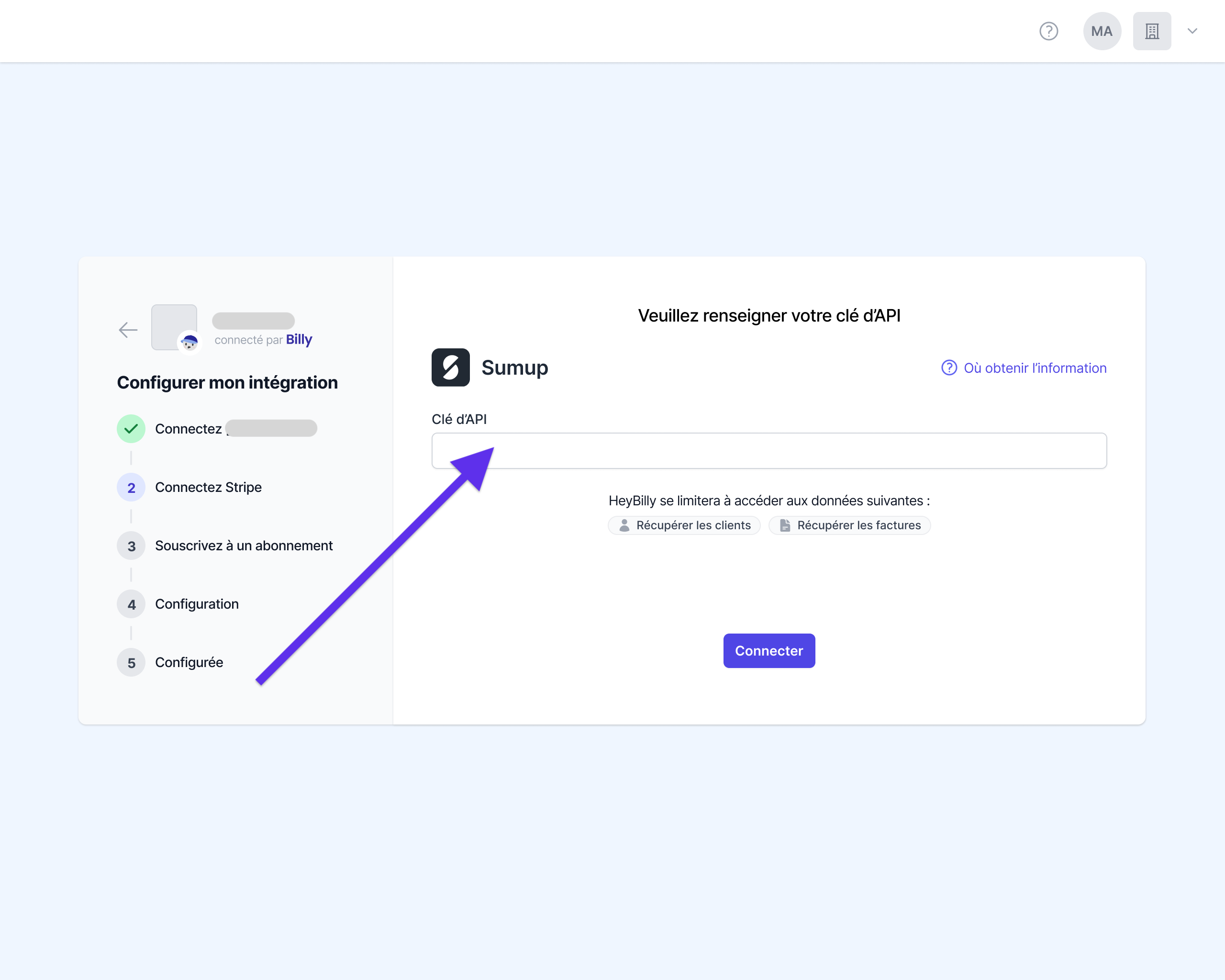Click the 'Configurer mon intégration' heading
The height and width of the screenshot is (980, 1225).
pyautogui.click(x=227, y=383)
